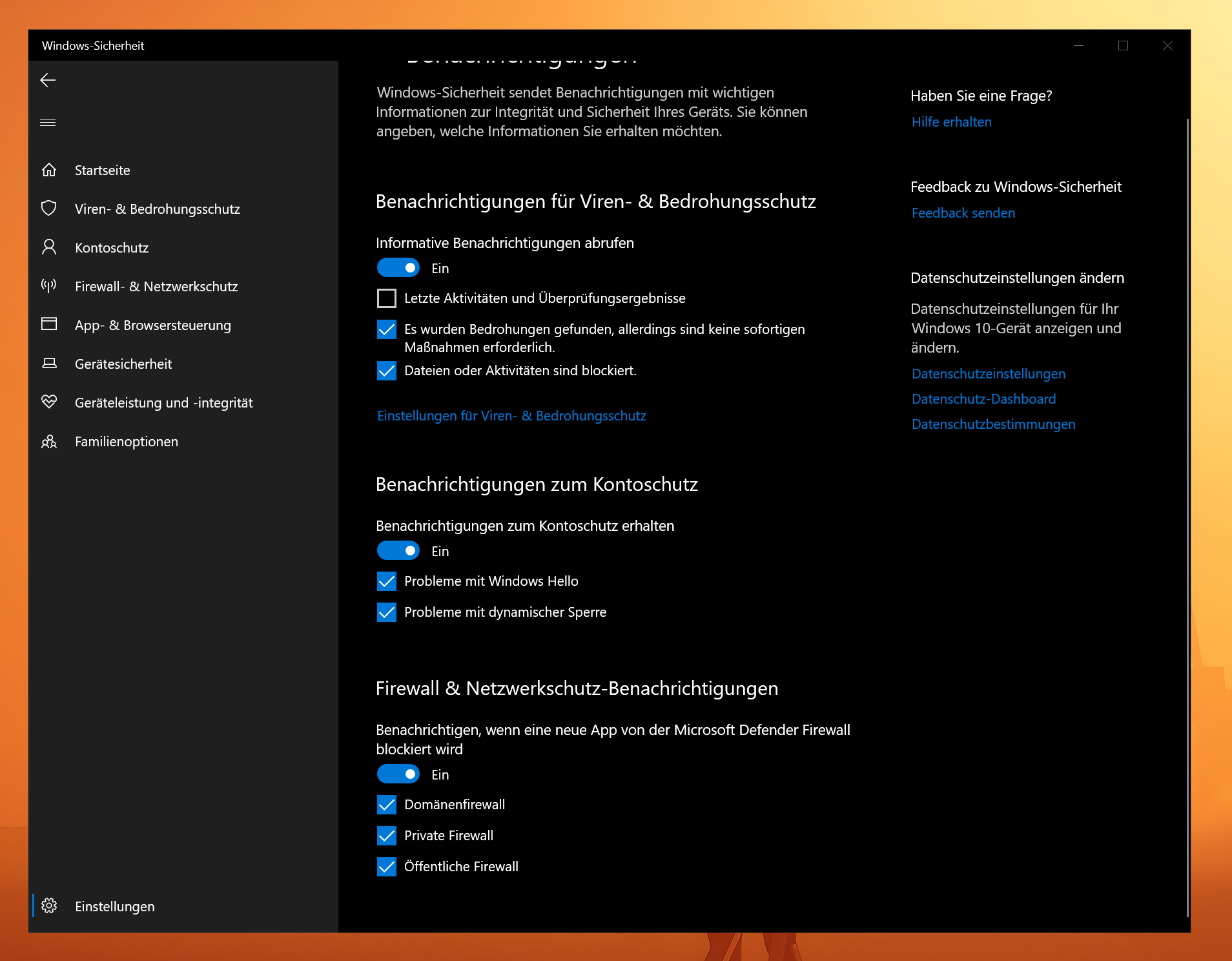This screenshot has height=961, width=1232.
Task: Click the window icon for App- & Browsersteuerung
Action: click(49, 324)
